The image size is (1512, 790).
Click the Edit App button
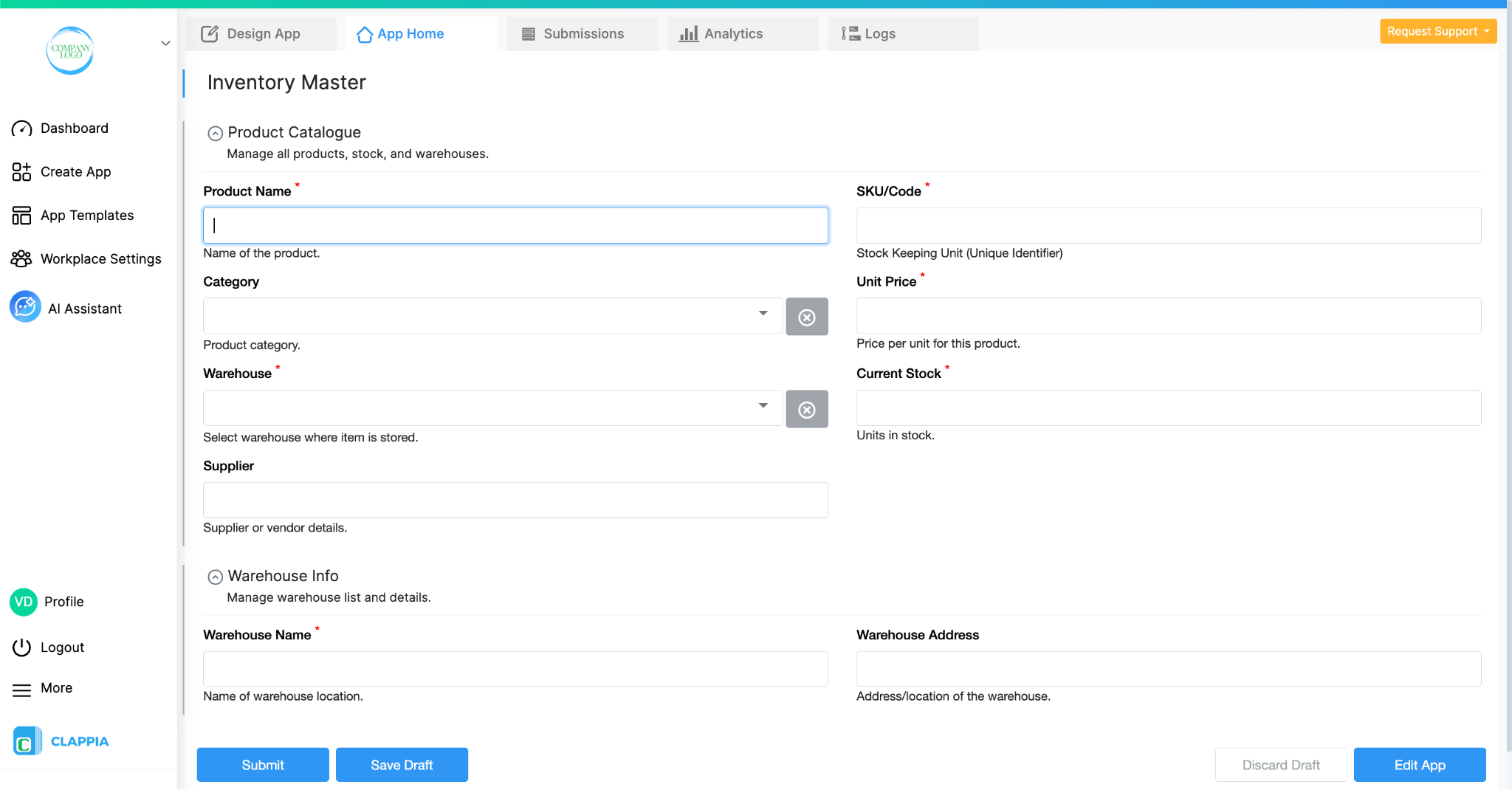coord(1419,764)
